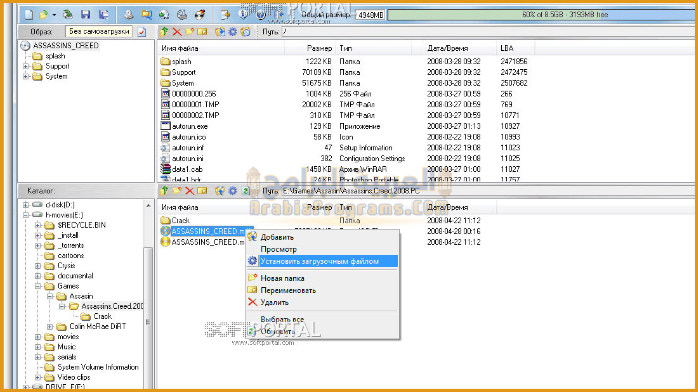Image resolution: width=698 pixels, height=392 pixels.
Task: Click gear set-boot icon in catalog toolbar
Action: (232, 190)
